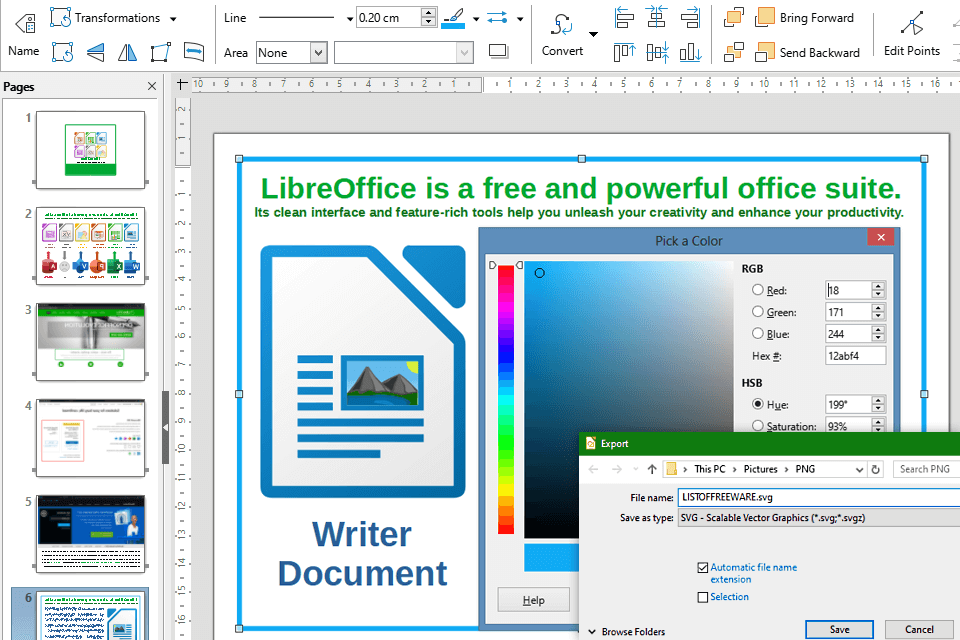
Task: Toggle the Shadow icon
Action: click(499, 51)
